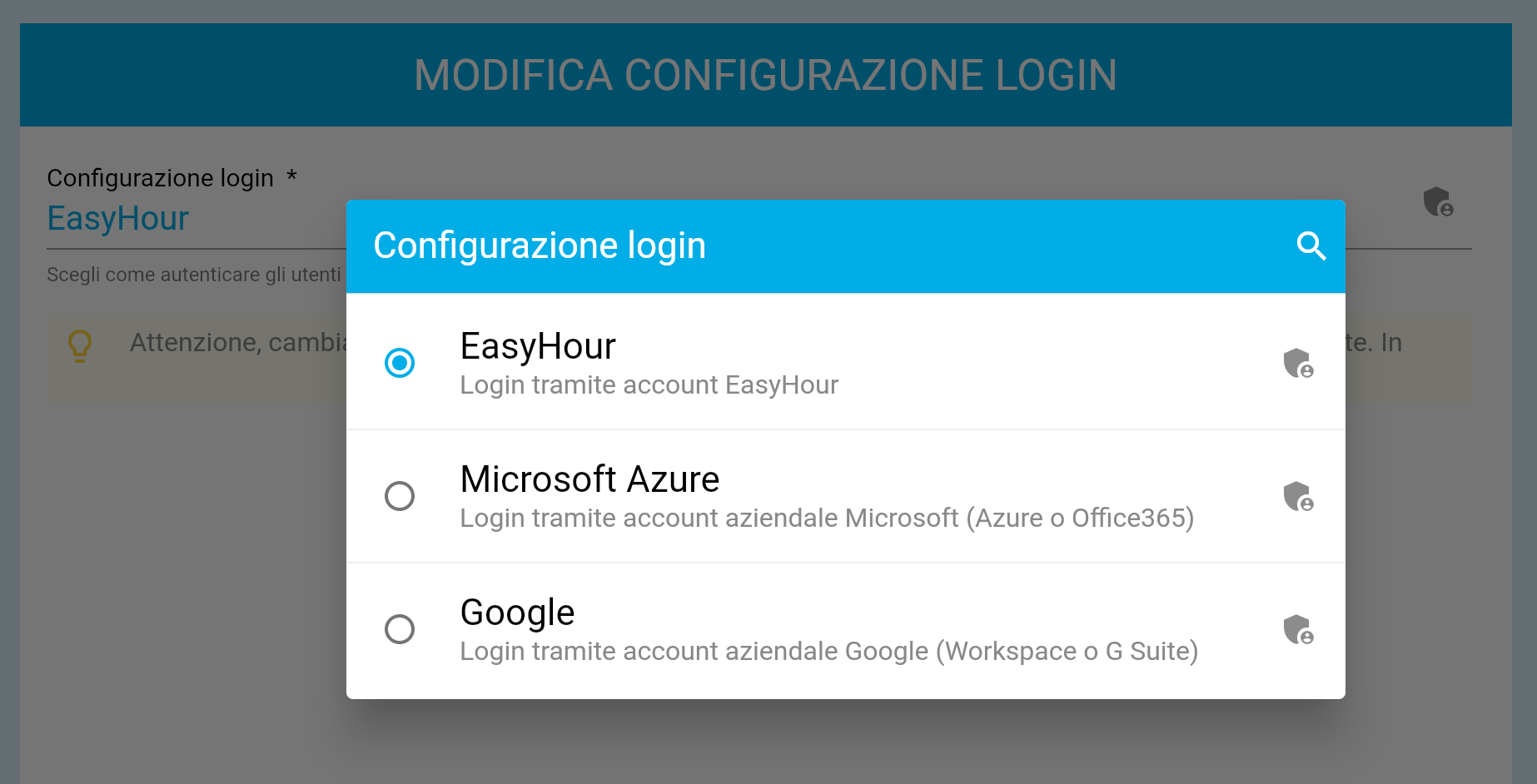The height and width of the screenshot is (784, 1537).
Task: Click the 'Login tramite account EasyHour' description
Action: [649, 385]
